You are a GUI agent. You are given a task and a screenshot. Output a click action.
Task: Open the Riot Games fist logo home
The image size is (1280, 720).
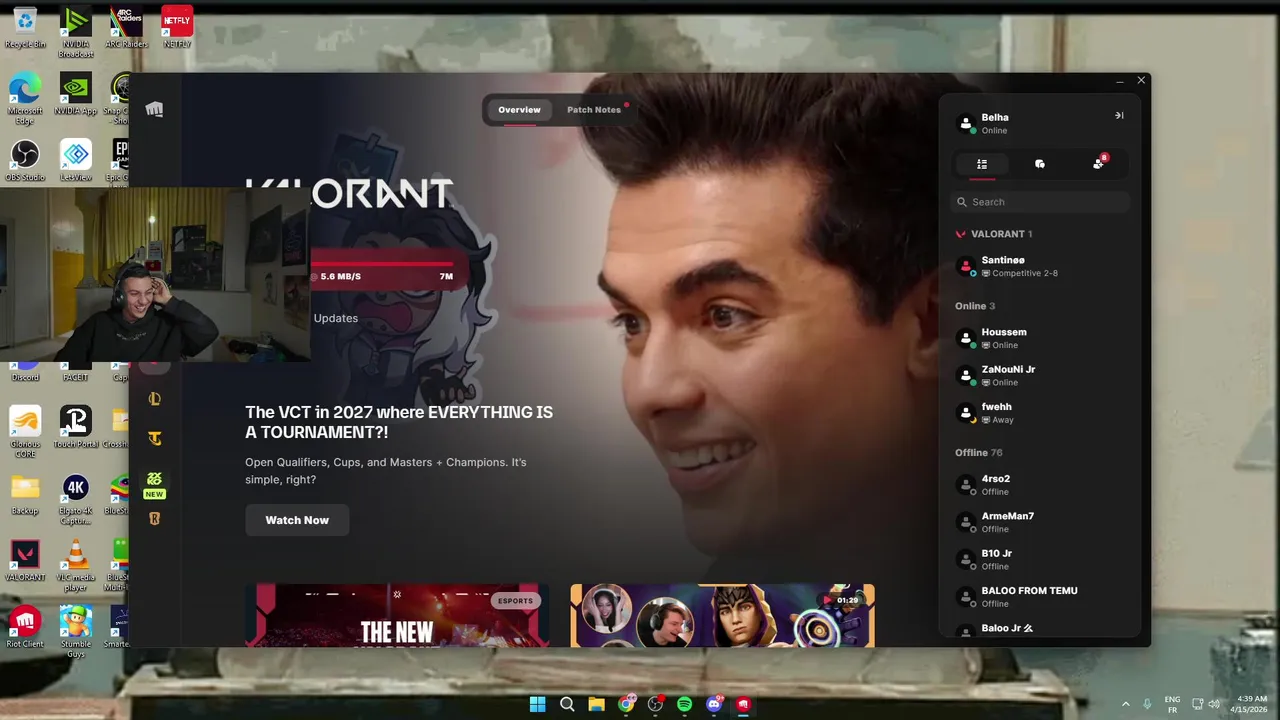[x=154, y=109]
